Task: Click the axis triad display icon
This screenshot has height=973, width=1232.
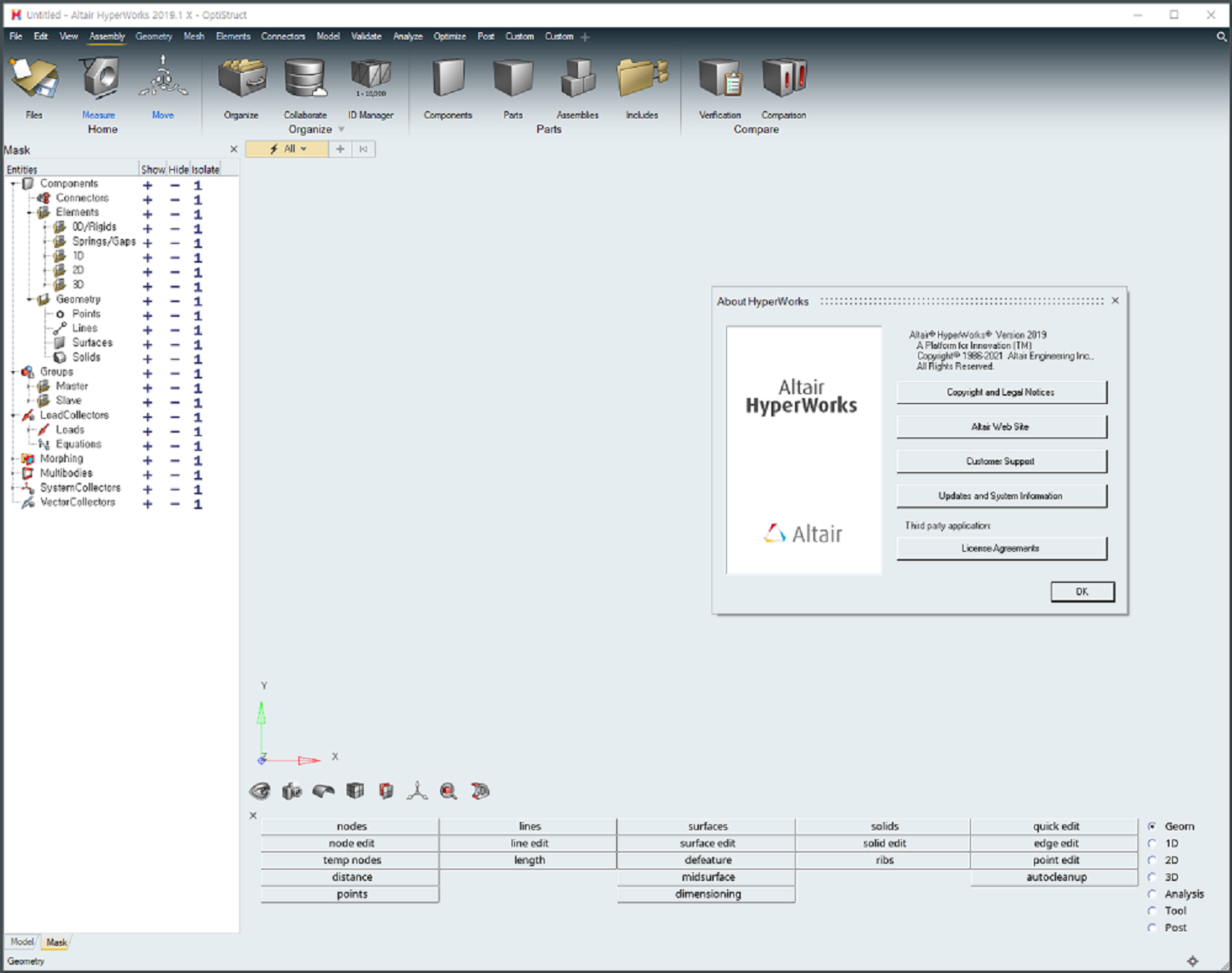Action: pyautogui.click(x=417, y=791)
